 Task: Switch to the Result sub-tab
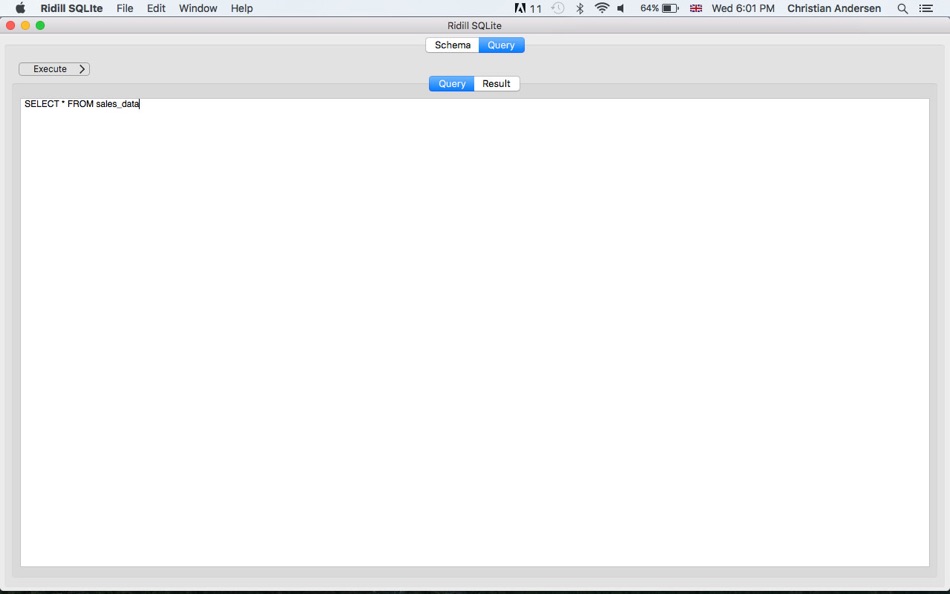(x=496, y=84)
